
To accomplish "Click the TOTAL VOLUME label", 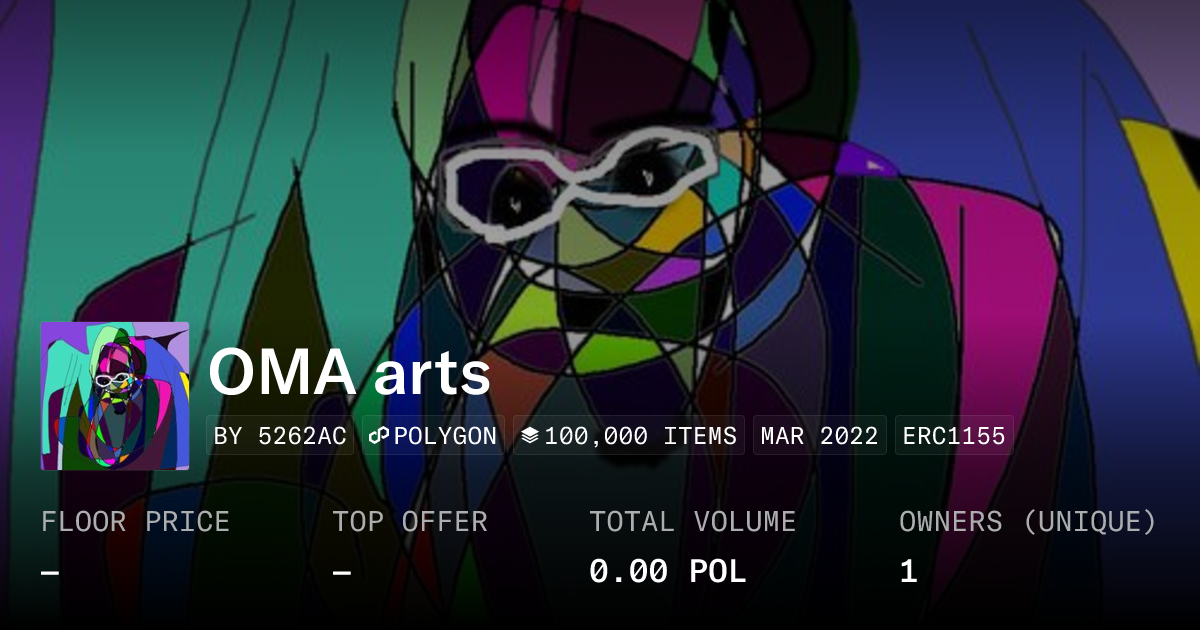I will tap(692, 522).
